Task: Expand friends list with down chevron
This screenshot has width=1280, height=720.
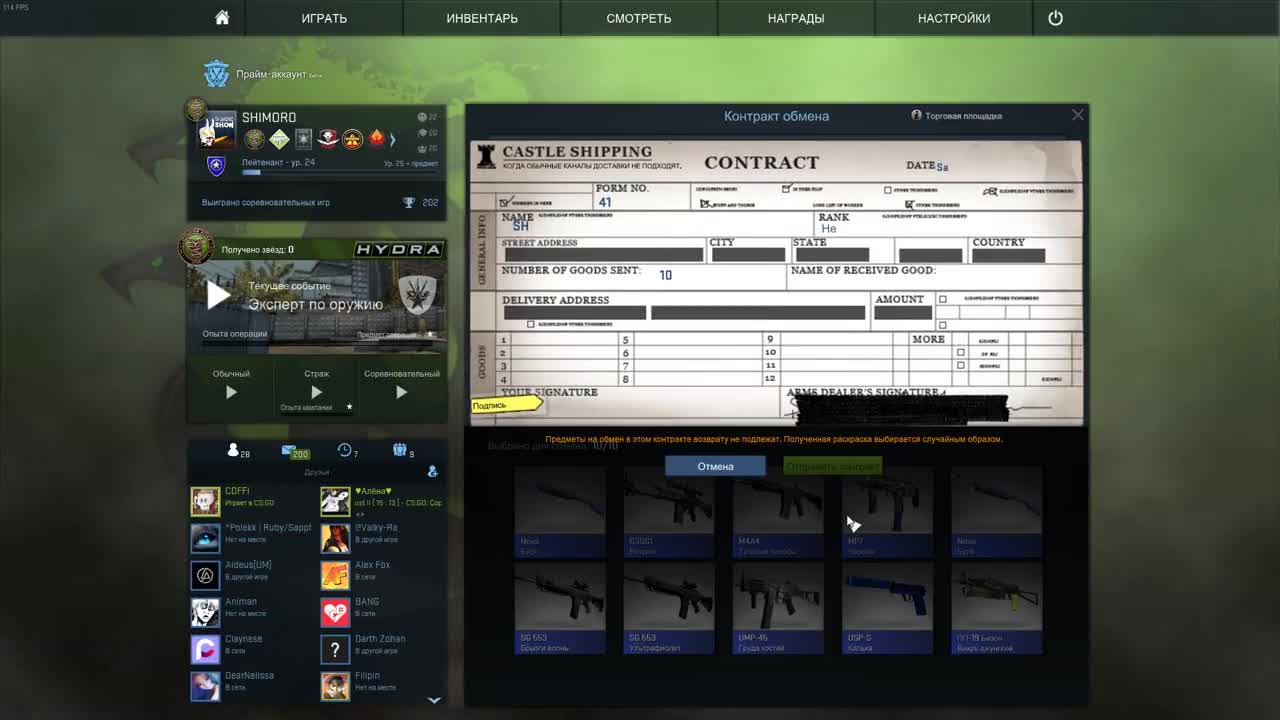Action: [x=434, y=700]
